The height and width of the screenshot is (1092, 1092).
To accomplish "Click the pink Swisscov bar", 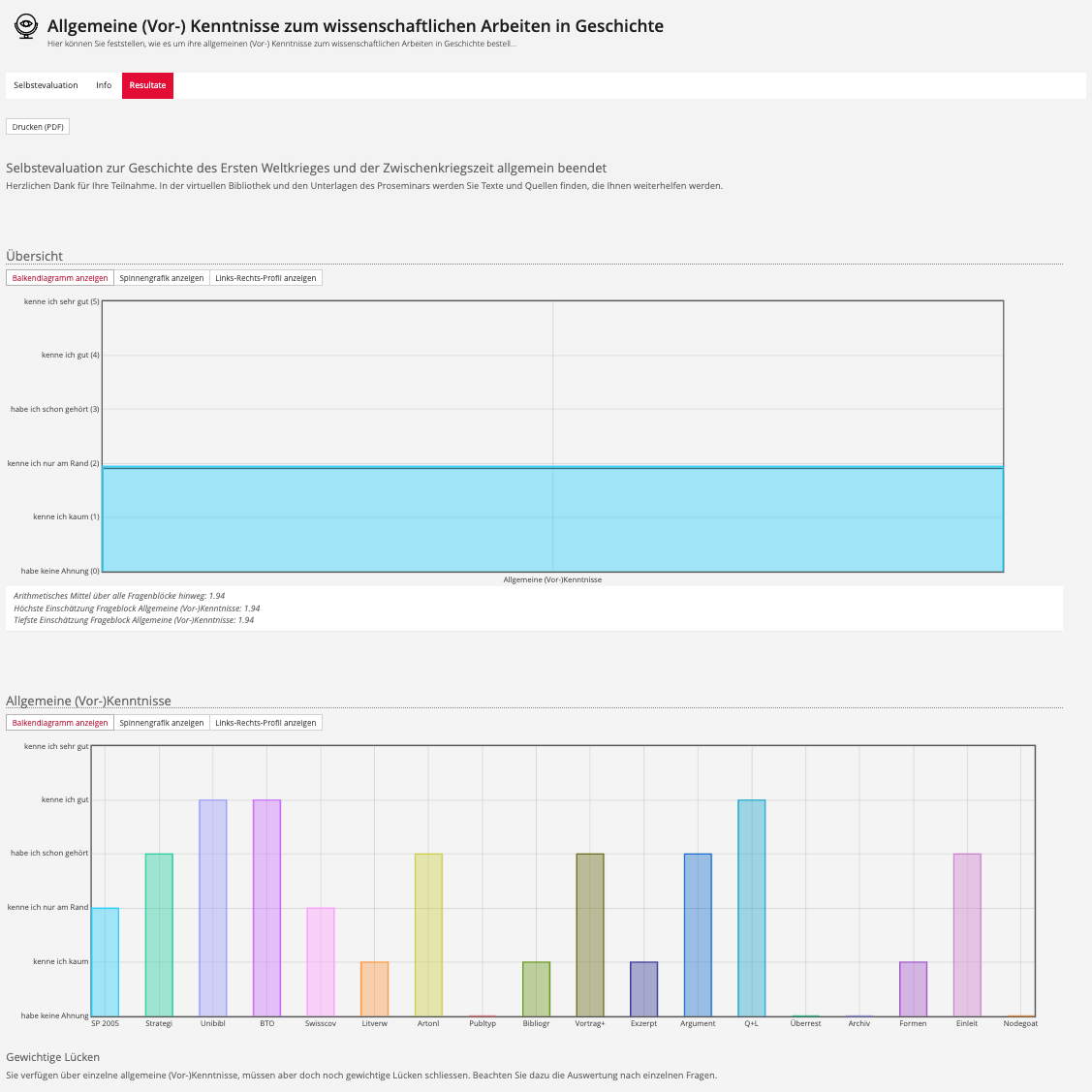I will (321, 962).
